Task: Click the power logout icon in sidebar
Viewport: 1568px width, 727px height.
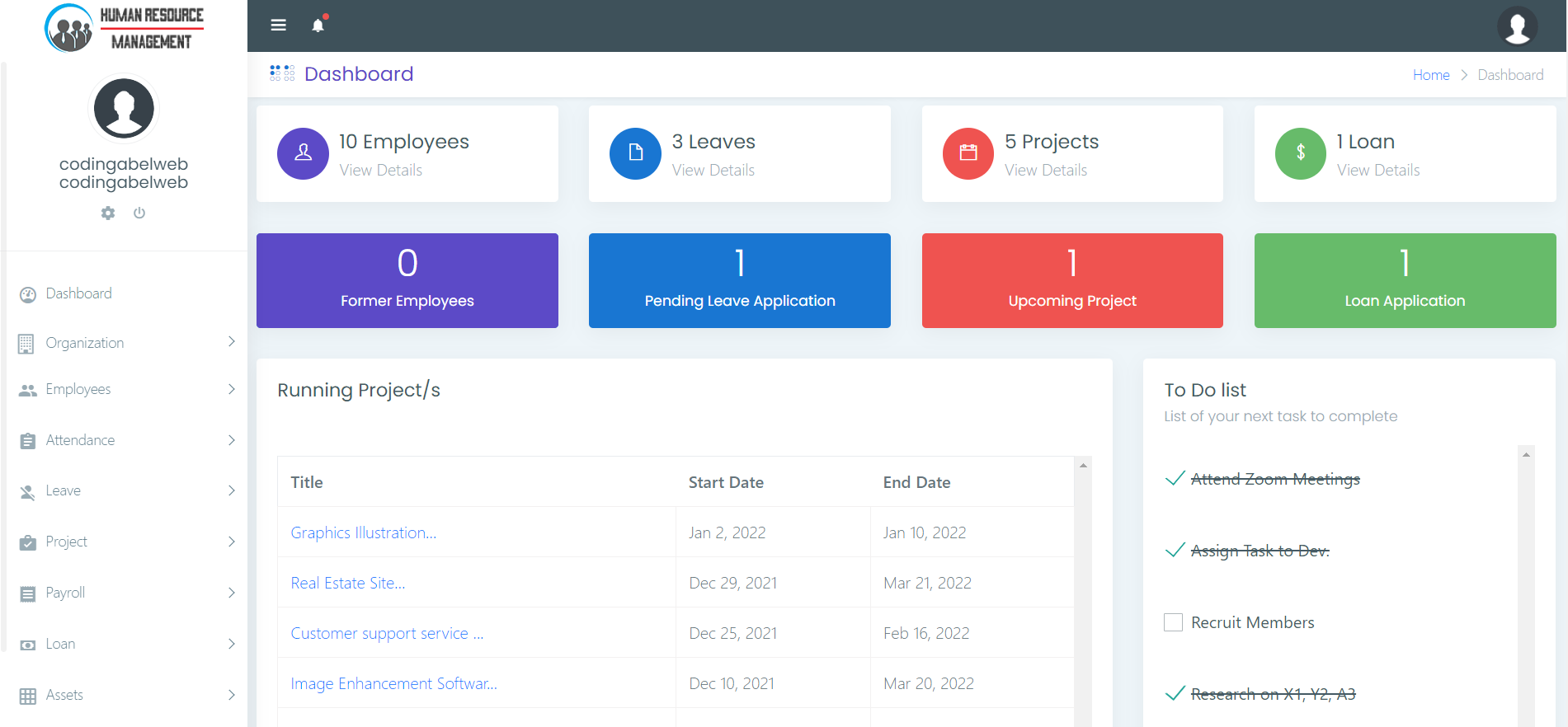Action: coord(139,213)
